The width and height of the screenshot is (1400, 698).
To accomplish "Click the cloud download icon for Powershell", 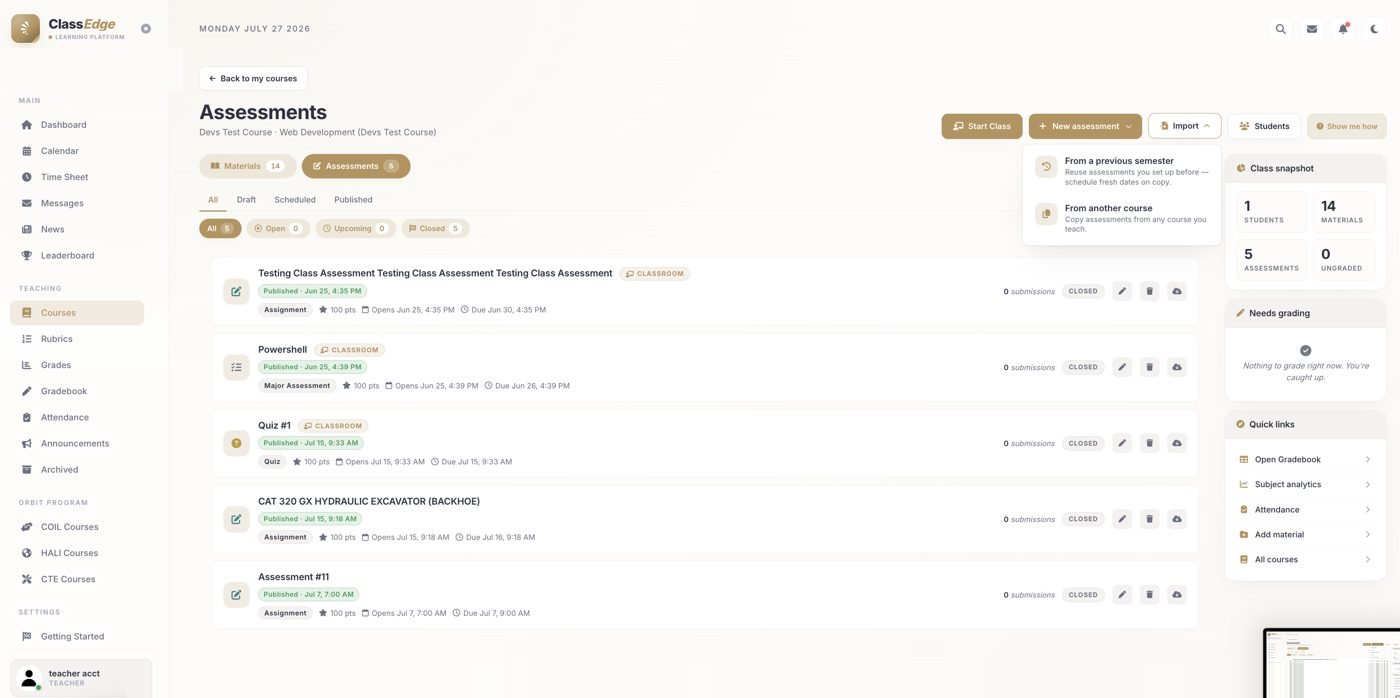I will 1177,367.
